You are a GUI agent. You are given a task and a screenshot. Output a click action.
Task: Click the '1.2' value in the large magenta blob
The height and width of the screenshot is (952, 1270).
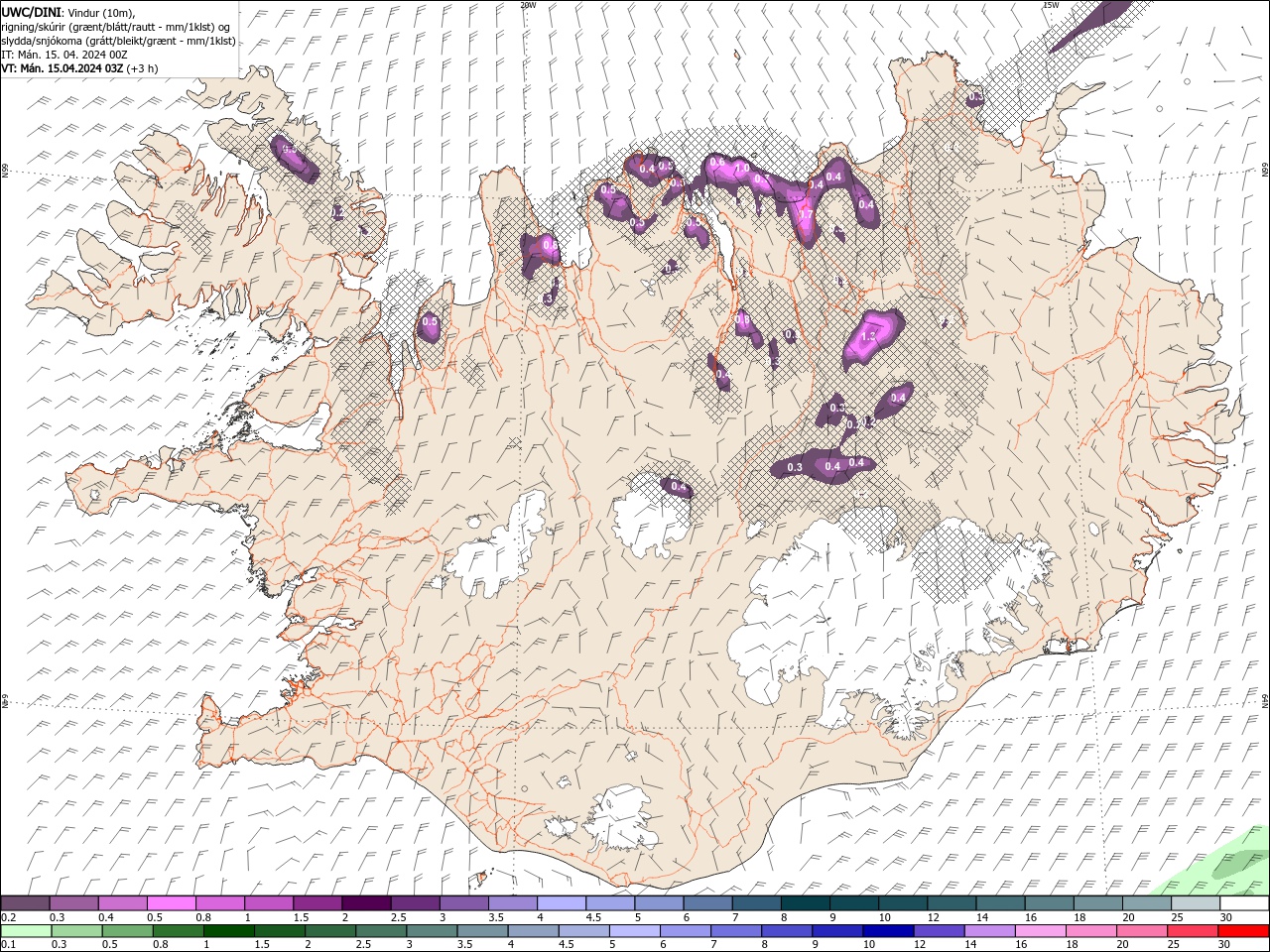click(868, 337)
